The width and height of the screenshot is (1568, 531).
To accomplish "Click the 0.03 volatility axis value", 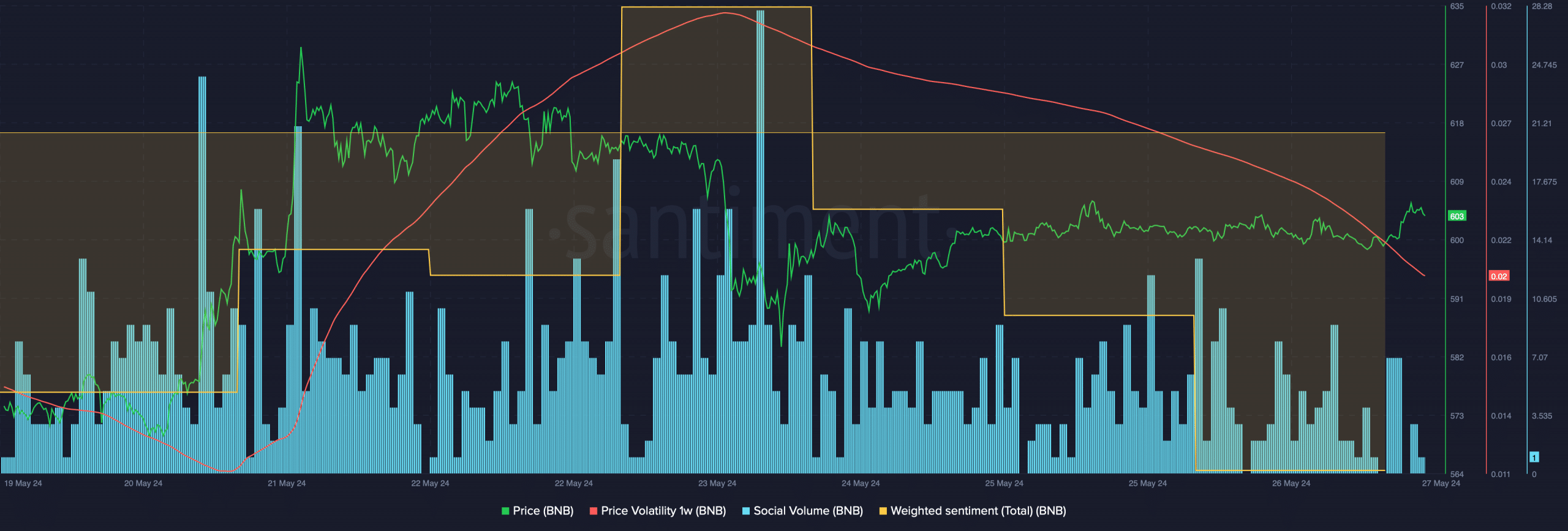I will [x=1499, y=65].
